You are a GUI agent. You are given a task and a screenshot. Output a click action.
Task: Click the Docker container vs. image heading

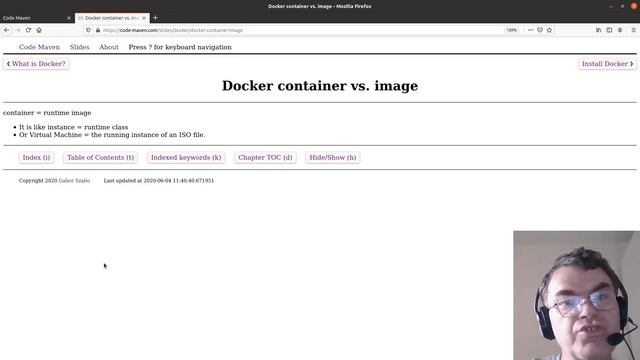[320, 86]
